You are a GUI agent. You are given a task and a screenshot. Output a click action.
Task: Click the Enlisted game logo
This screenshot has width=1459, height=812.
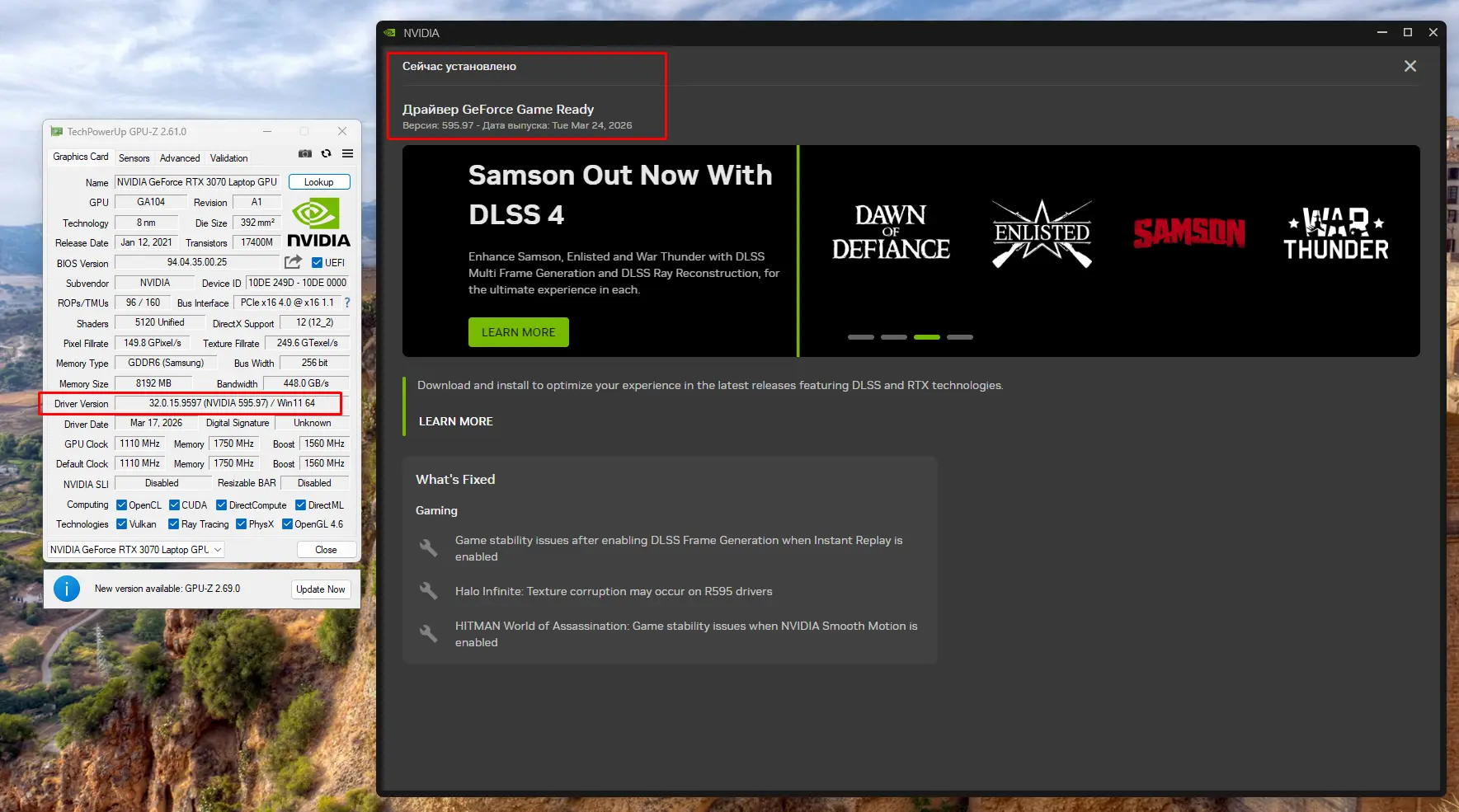[1042, 233]
